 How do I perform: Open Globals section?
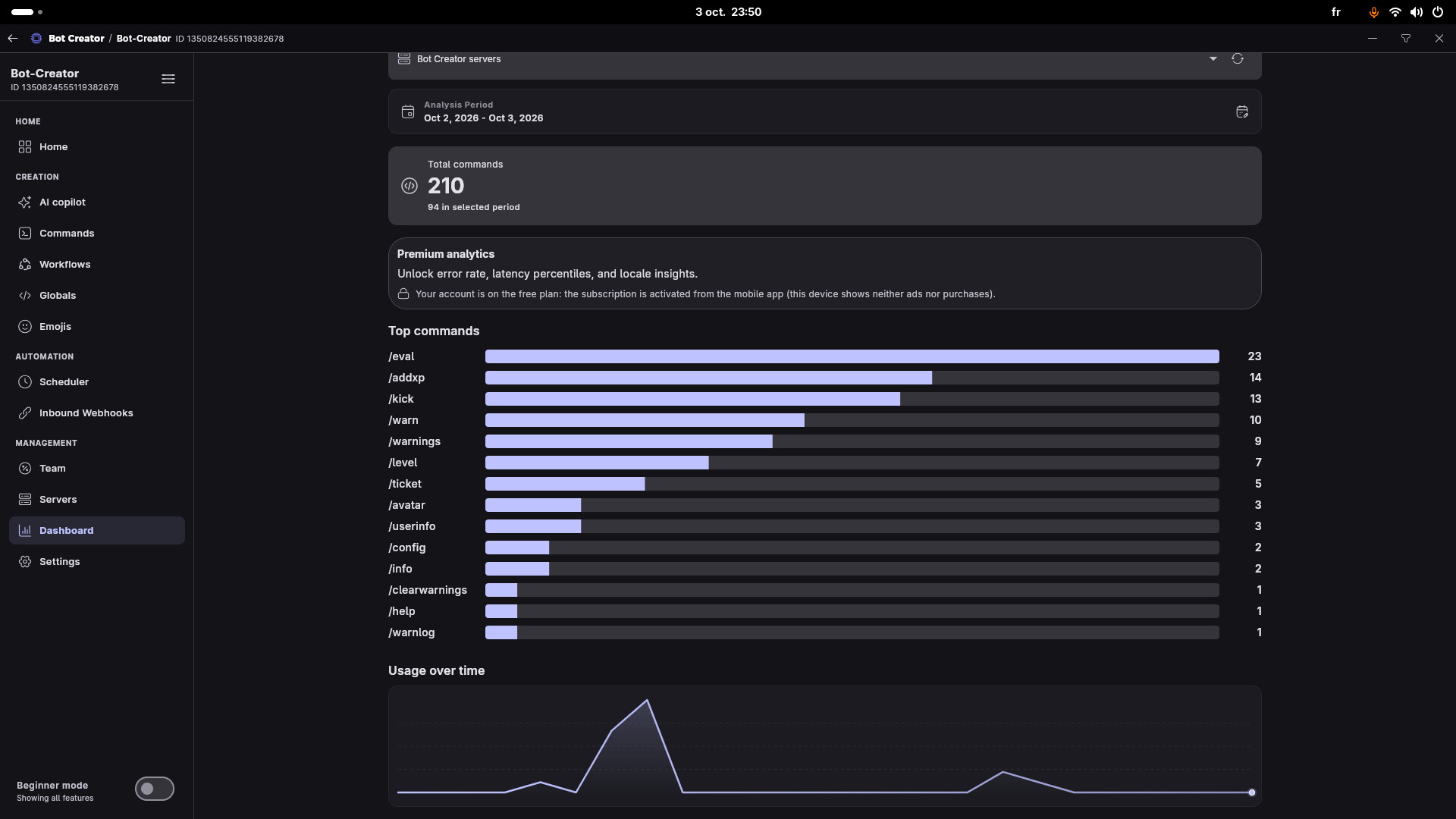pyautogui.click(x=97, y=296)
